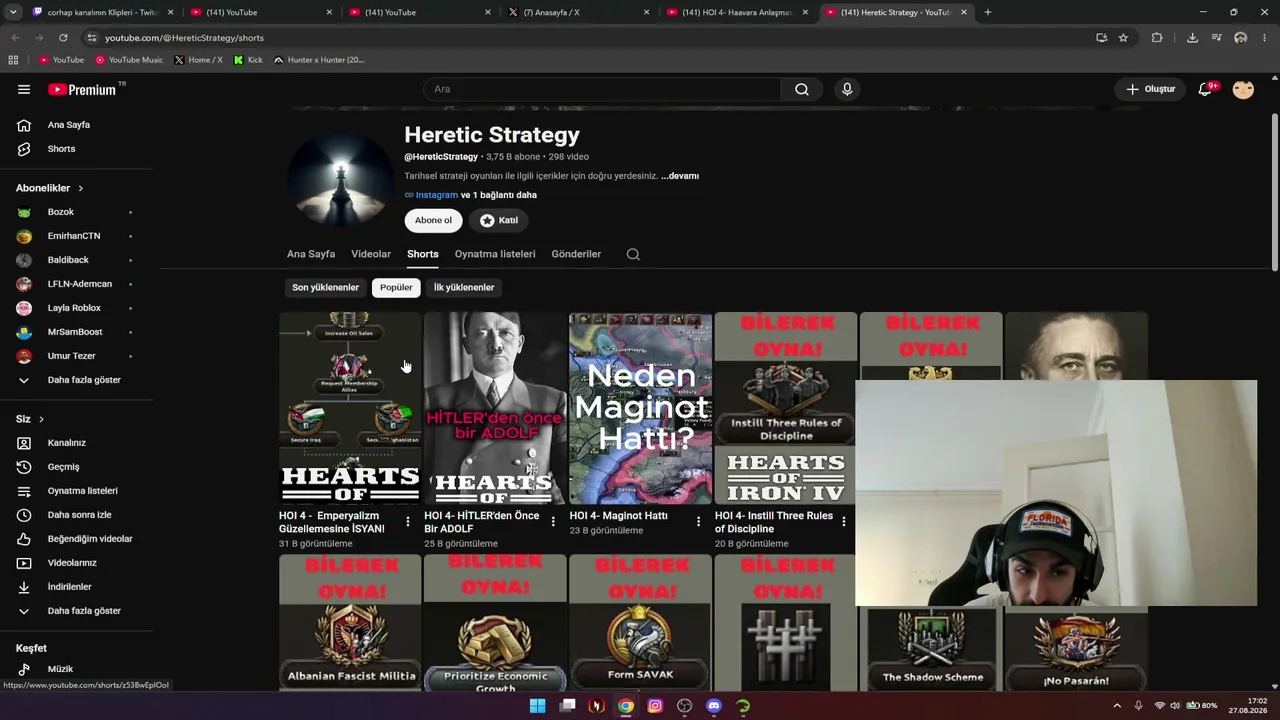The width and height of the screenshot is (1280, 720).
Task: Expand the Abonelikler section chevron
Action: tap(81, 188)
